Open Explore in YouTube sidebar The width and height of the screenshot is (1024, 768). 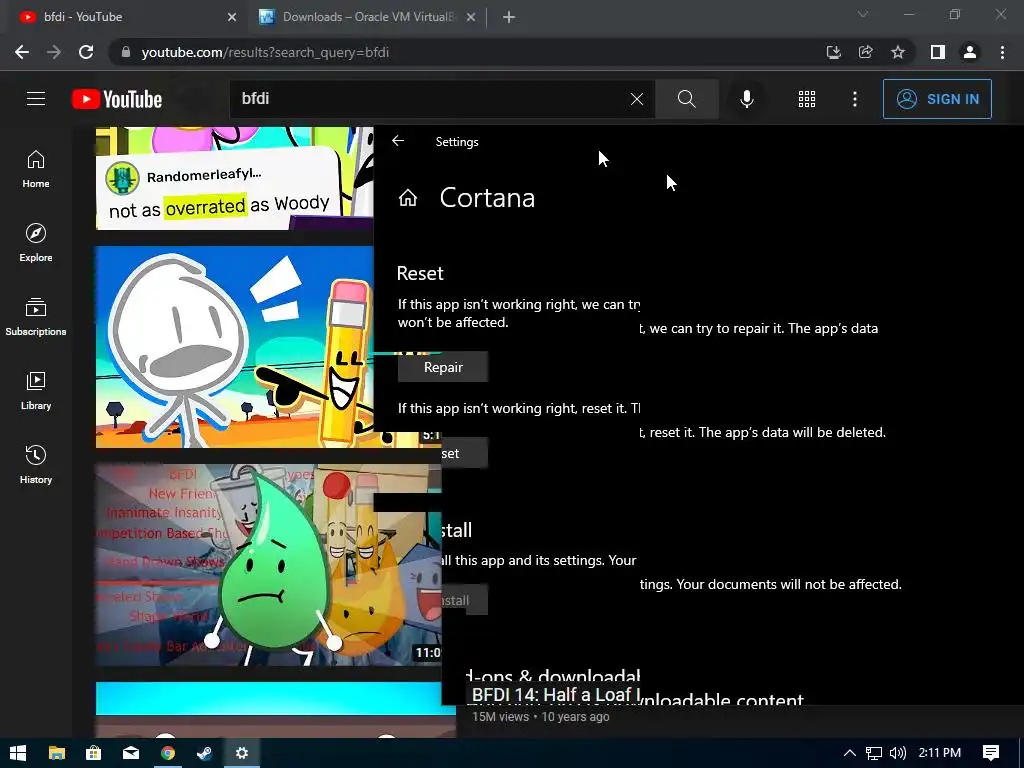pyautogui.click(x=36, y=243)
